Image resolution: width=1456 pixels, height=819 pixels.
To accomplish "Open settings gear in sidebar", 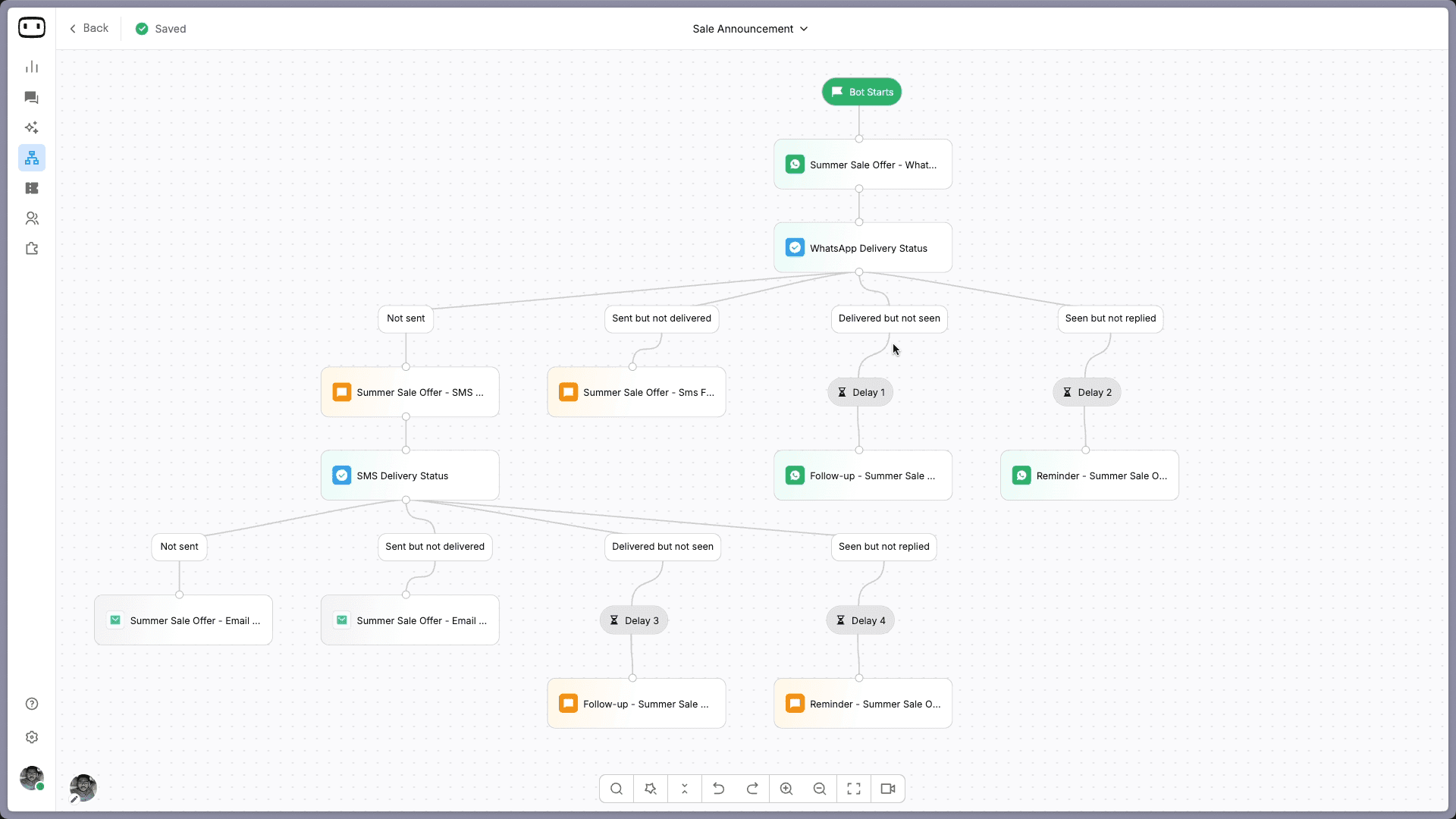I will coord(31,737).
